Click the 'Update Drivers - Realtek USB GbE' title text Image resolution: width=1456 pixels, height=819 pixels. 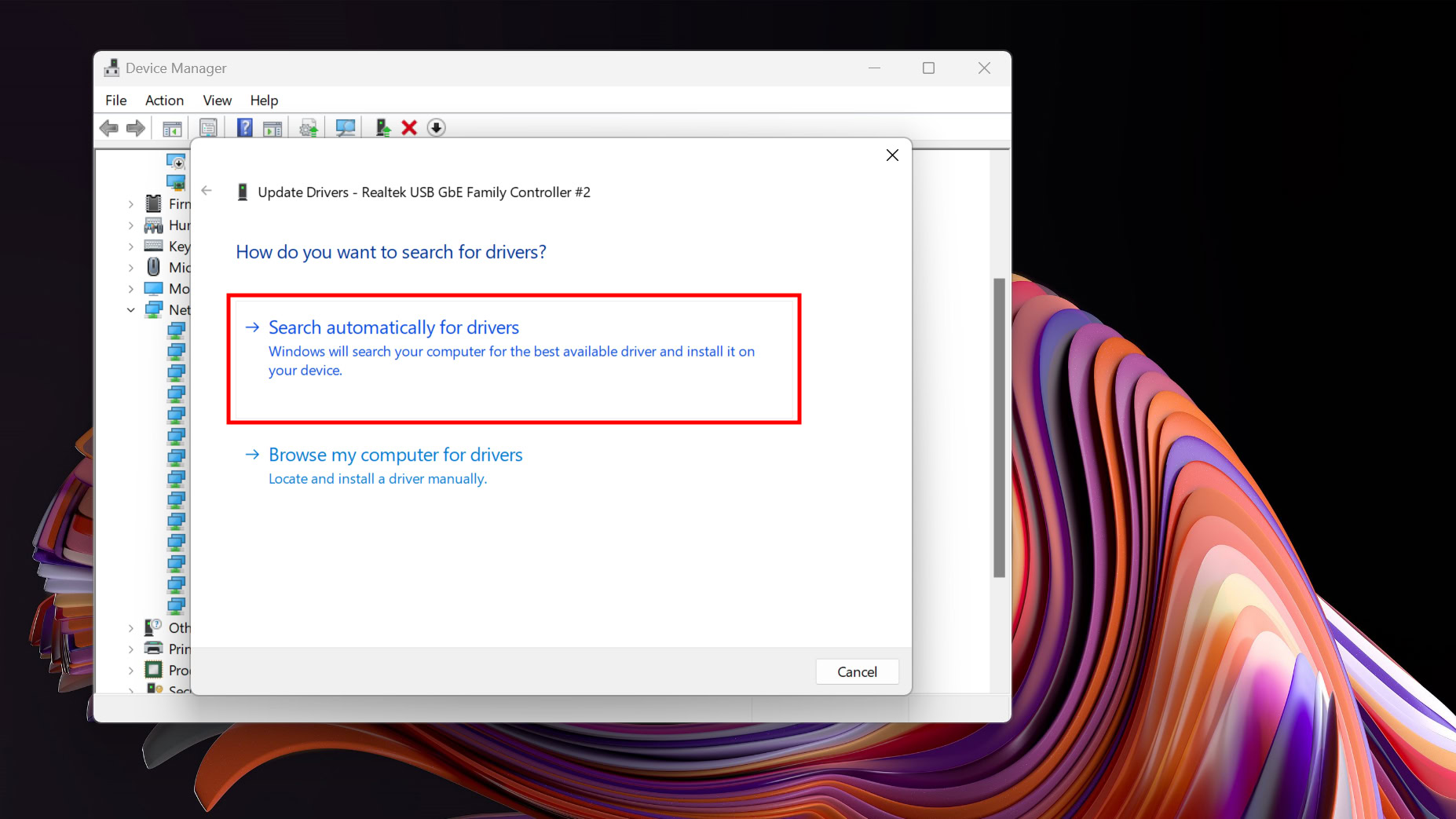tap(424, 192)
